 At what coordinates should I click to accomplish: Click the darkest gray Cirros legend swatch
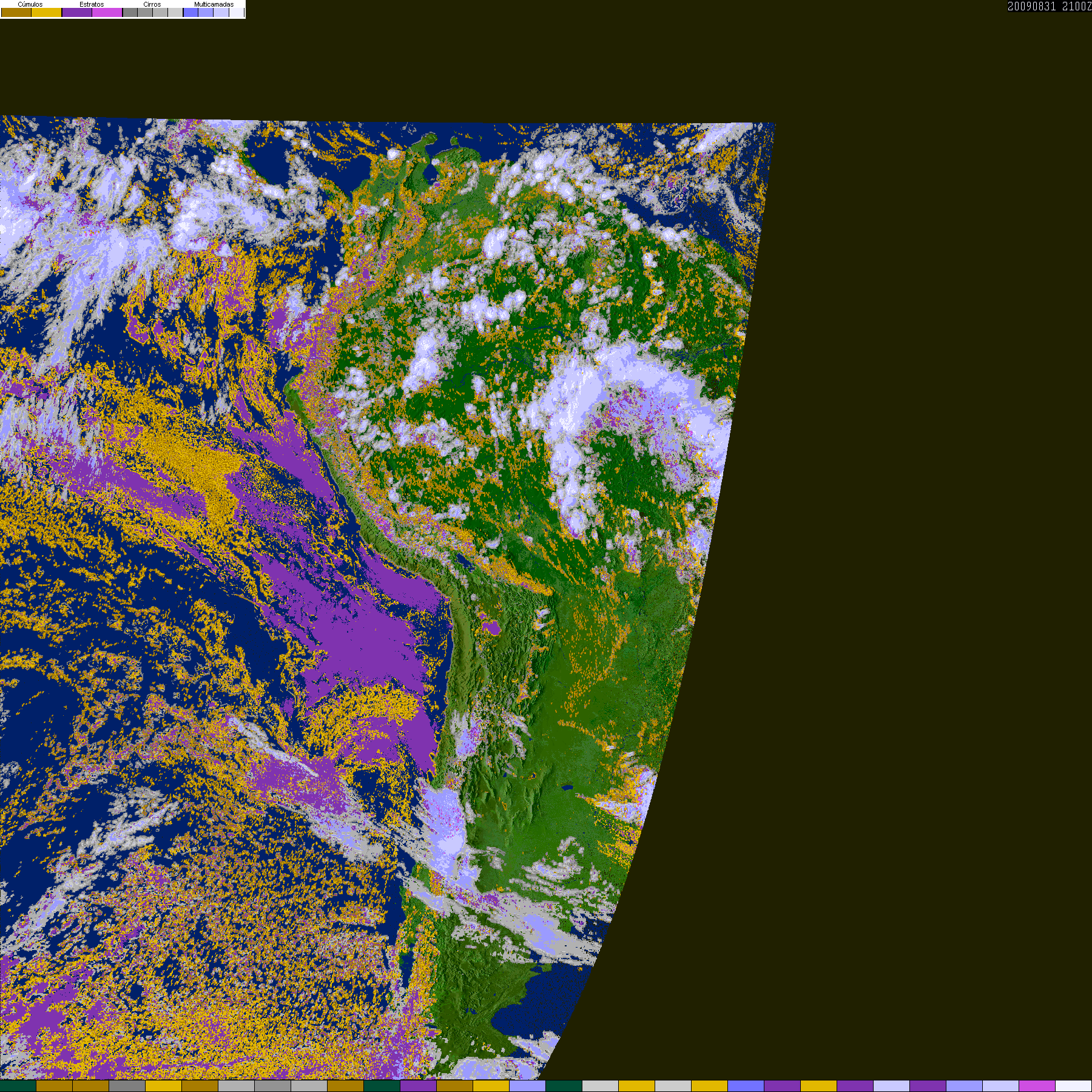pos(130,13)
